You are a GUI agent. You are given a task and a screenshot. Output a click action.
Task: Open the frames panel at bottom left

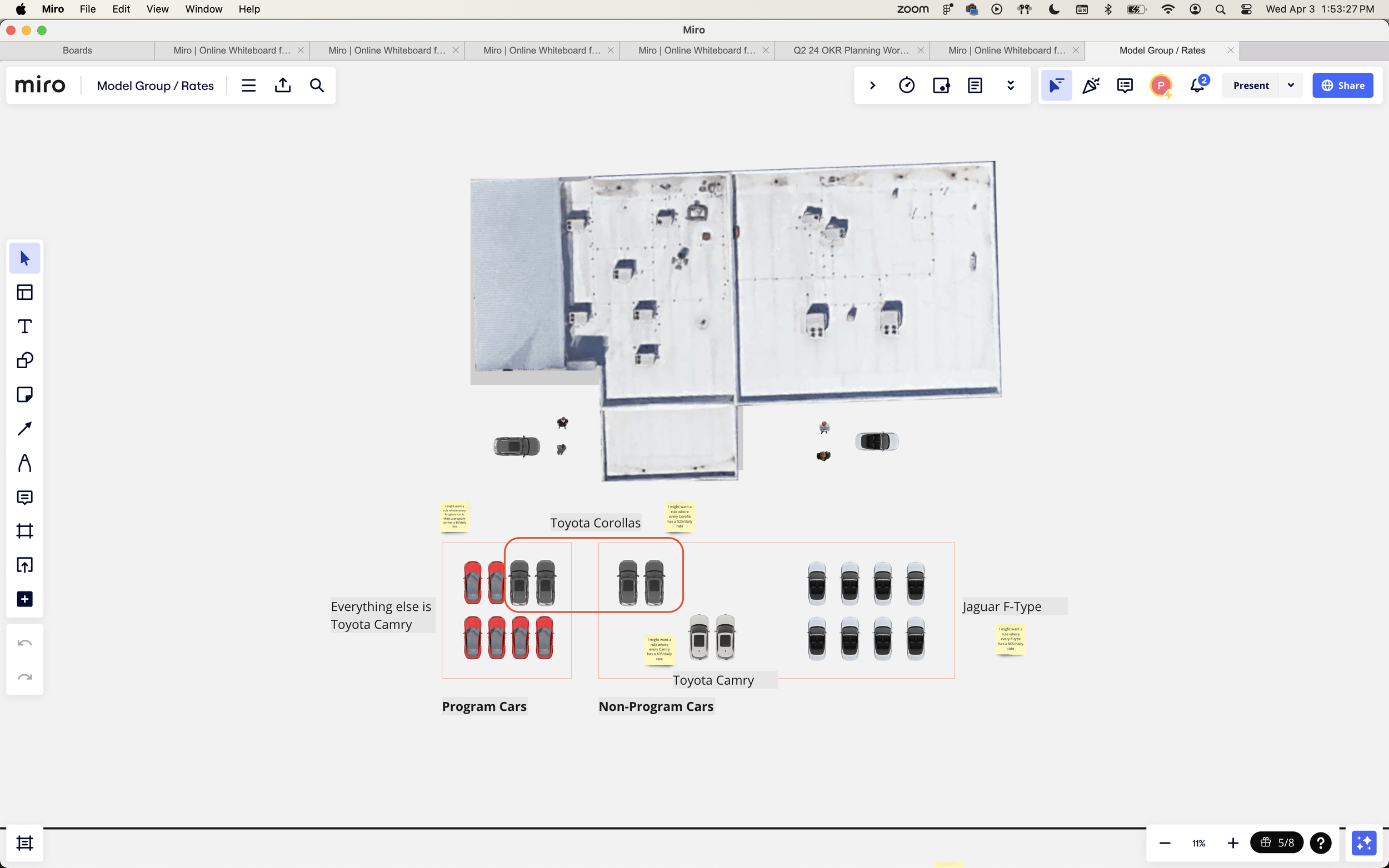pyautogui.click(x=24, y=843)
